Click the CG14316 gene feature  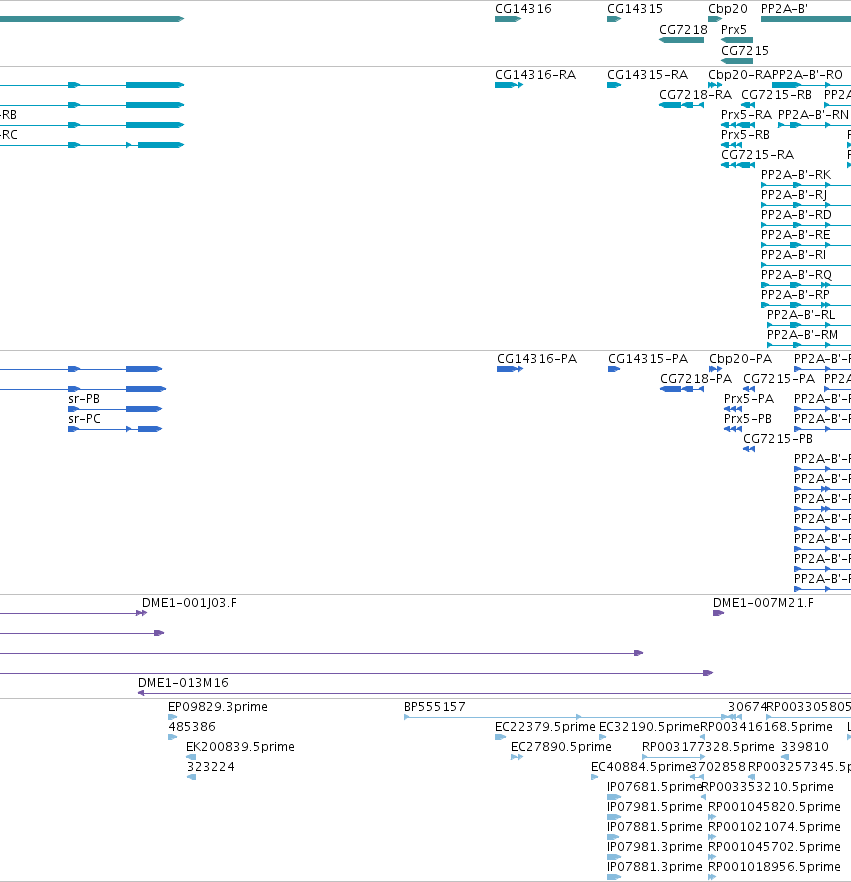click(x=508, y=19)
